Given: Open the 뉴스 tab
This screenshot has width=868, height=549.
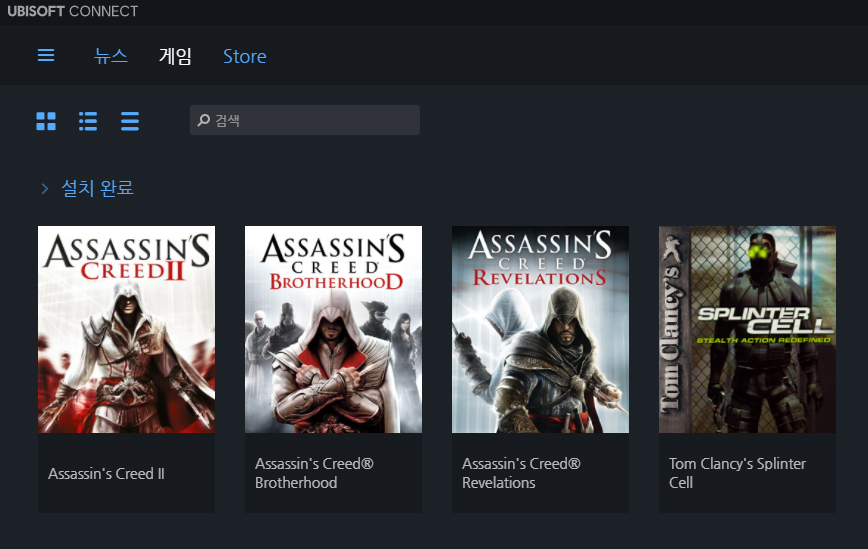Looking at the screenshot, I should pyautogui.click(x=111, y=56).
